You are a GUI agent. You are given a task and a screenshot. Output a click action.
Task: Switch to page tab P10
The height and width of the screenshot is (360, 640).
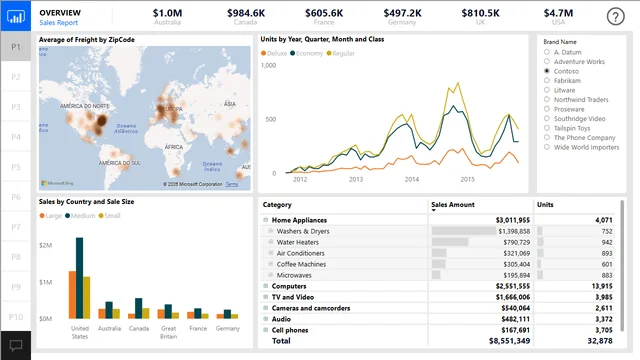pos(16,317)
